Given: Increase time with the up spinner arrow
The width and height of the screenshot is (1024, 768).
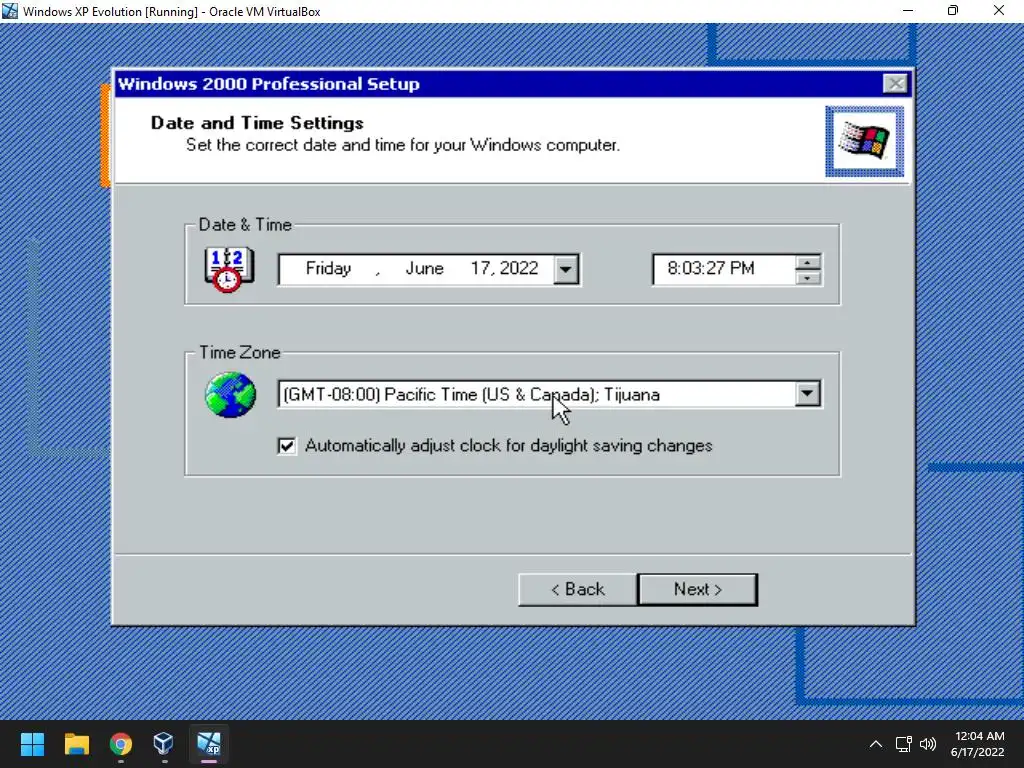Looking at the screenshot, I should [x=808, y=263].
